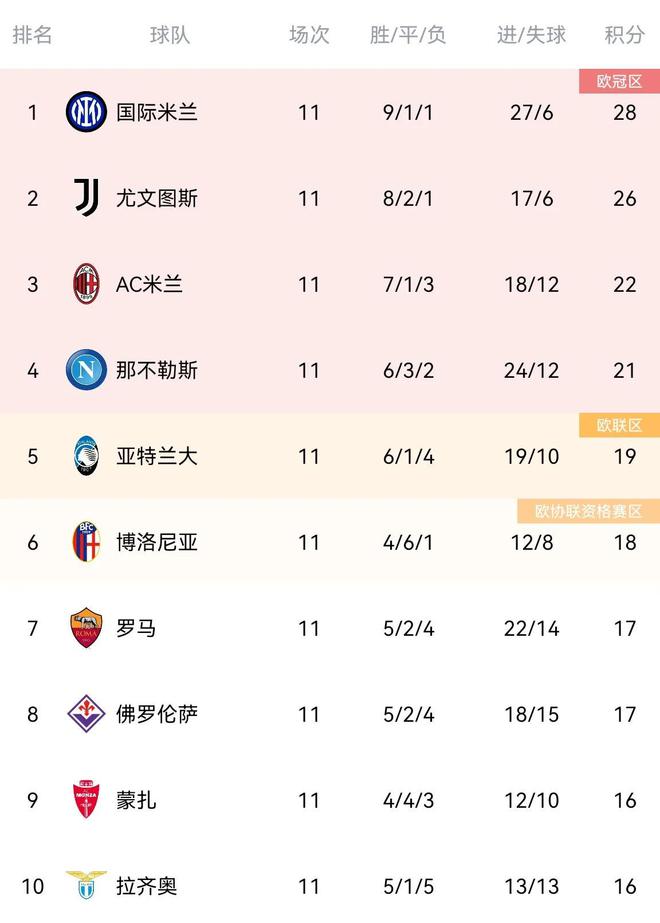Open the 尤文图斯 team name link
Screen dimensions: 660x923
[x=157, y=198]
